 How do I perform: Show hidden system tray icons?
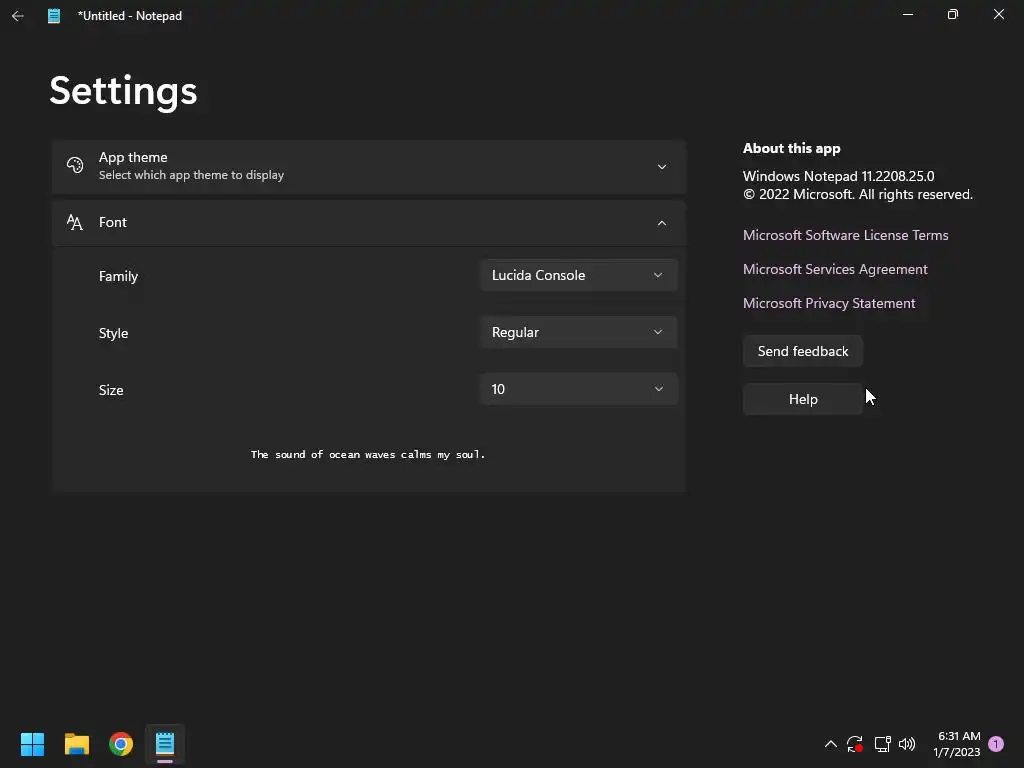[831, 744]
